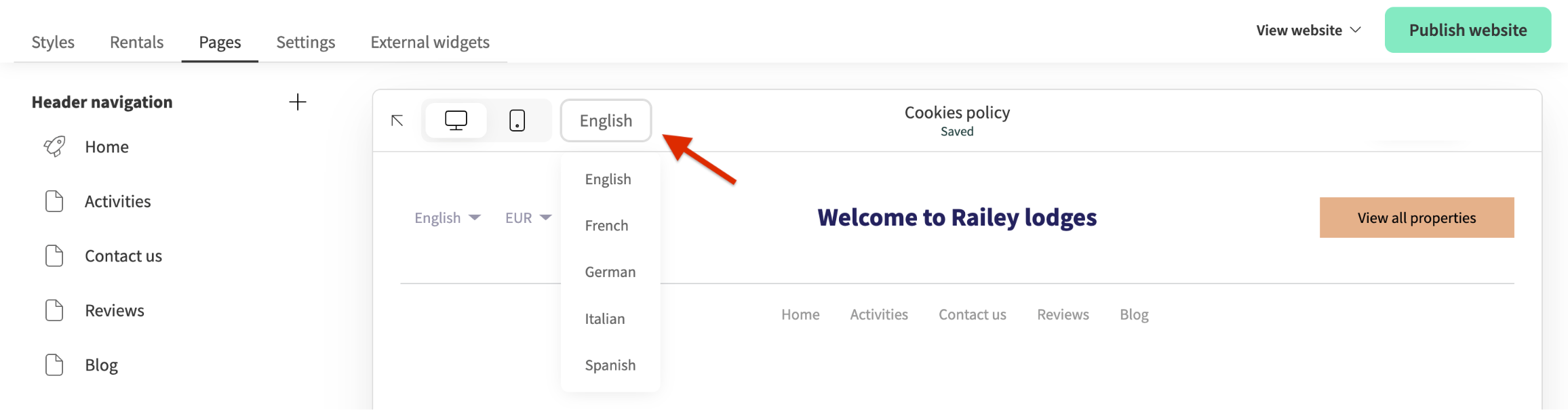Click the page icon beside Blog
This screenshot has height=416, width=1568.
54,365
